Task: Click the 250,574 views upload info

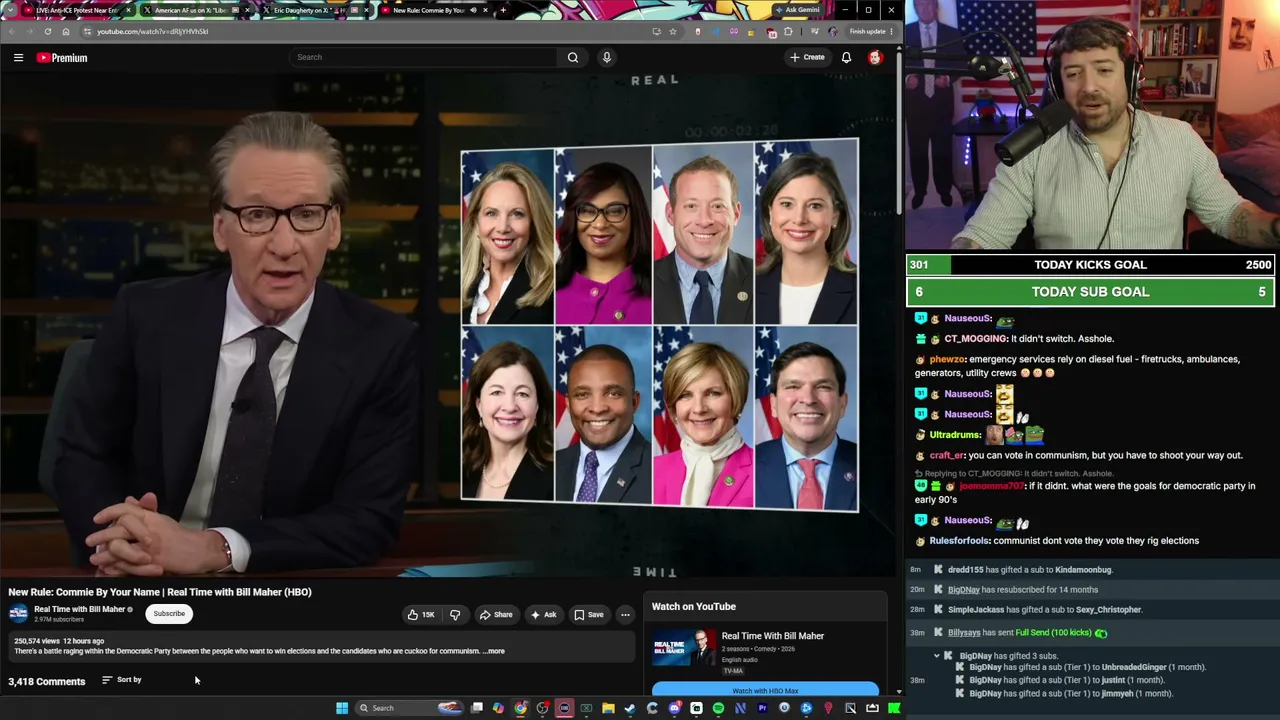Action: [x=59, y=641]
